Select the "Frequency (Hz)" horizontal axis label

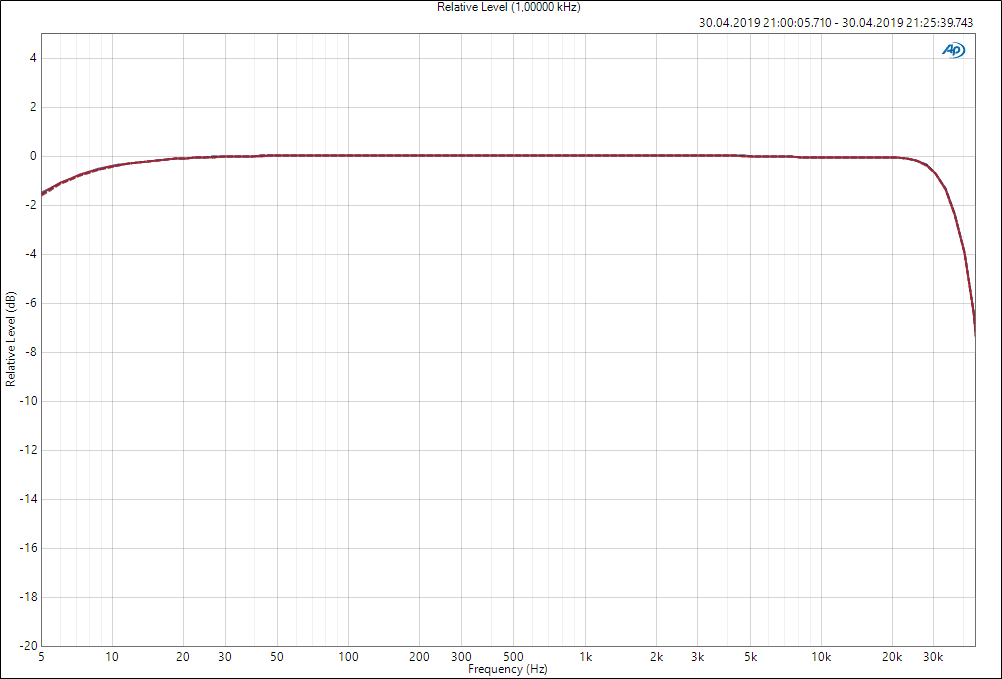tap(508, 669)
